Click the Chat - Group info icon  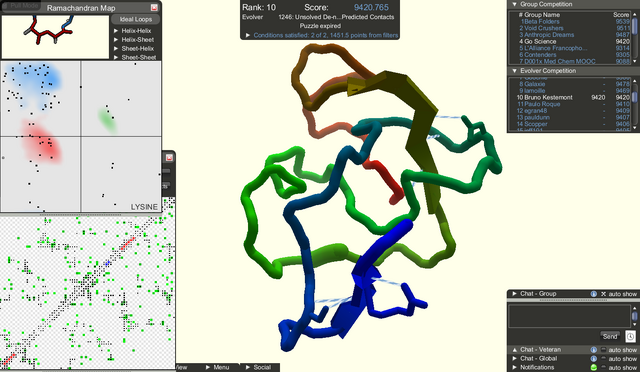593,294
